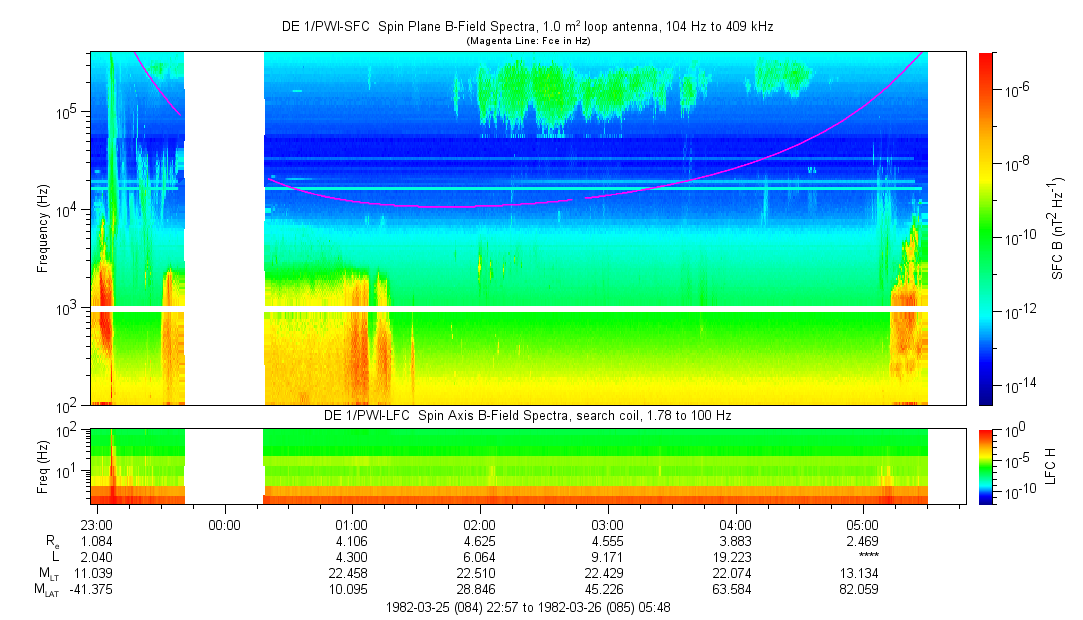Click the 'Freq (Hz)' lower axis label

pyautogui.click(x=43, y=465)
